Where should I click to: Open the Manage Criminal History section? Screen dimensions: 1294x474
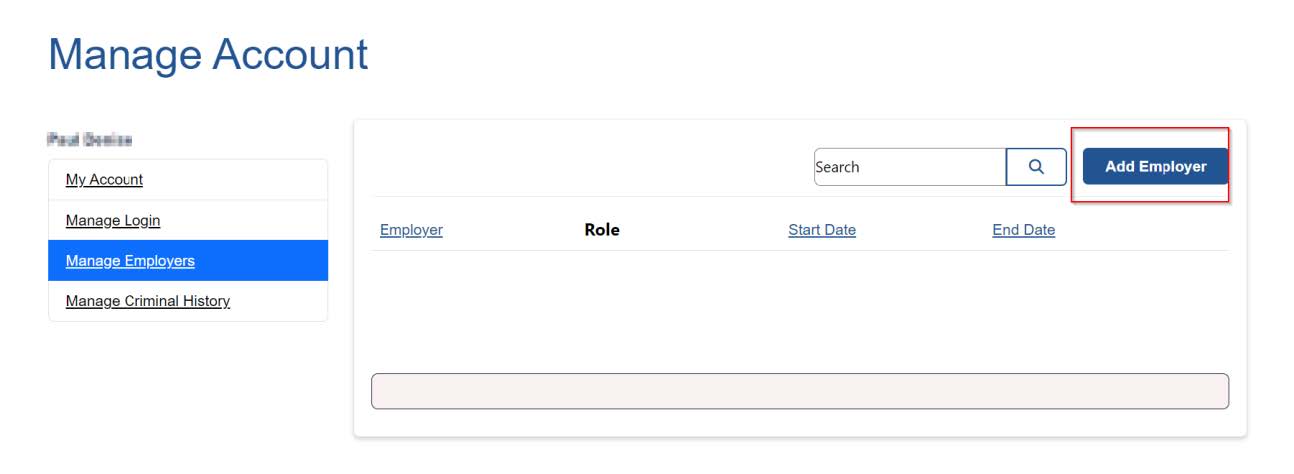pos(188,301)
